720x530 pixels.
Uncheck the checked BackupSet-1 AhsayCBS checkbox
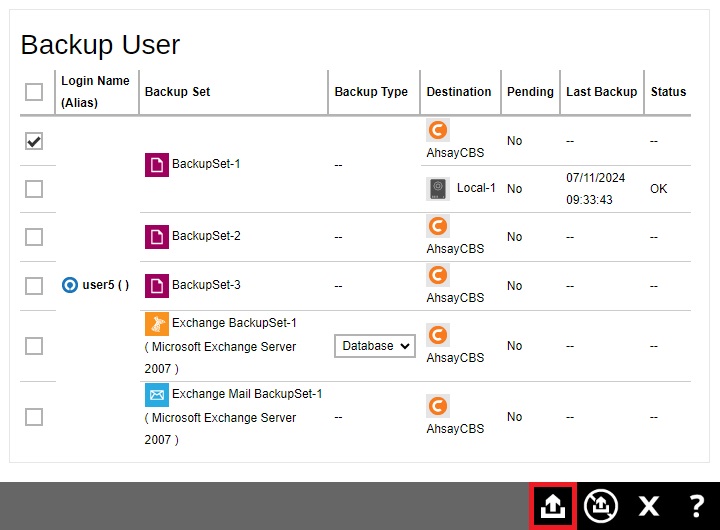(34, 141)
